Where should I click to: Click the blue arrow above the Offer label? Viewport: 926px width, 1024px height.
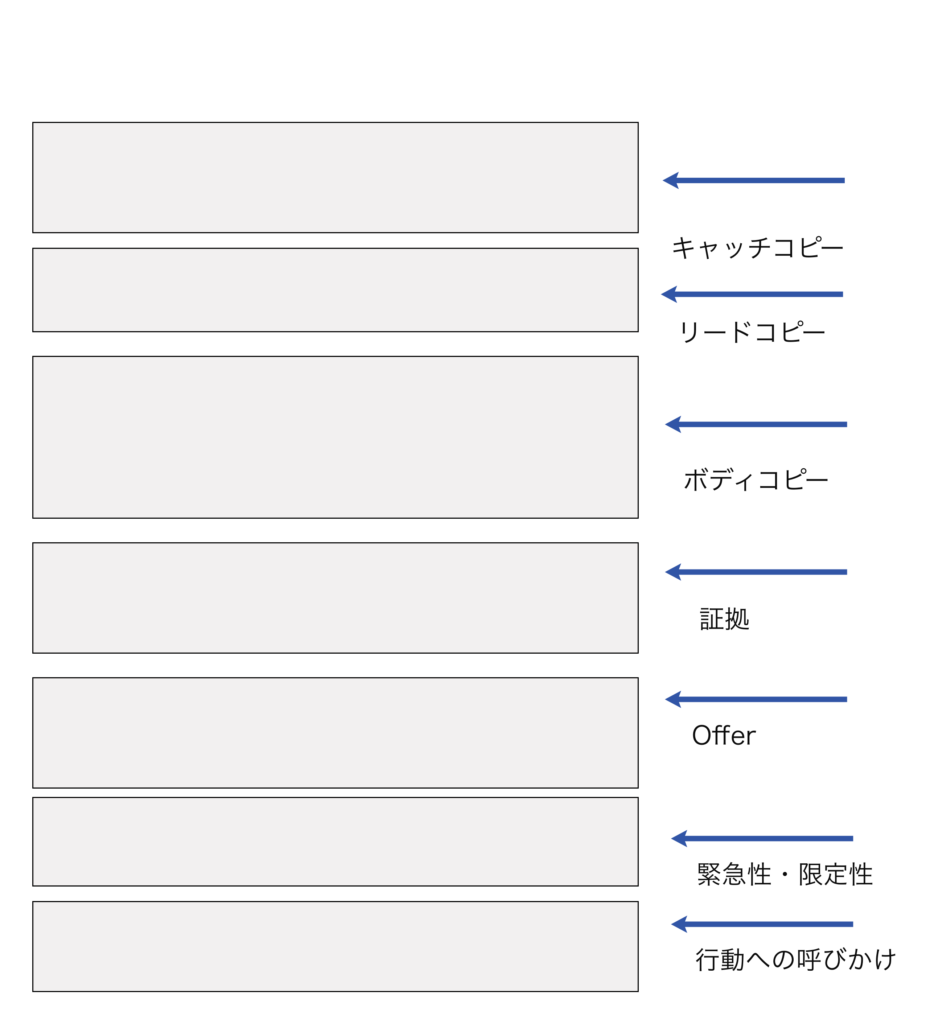[x=756, y=699]
